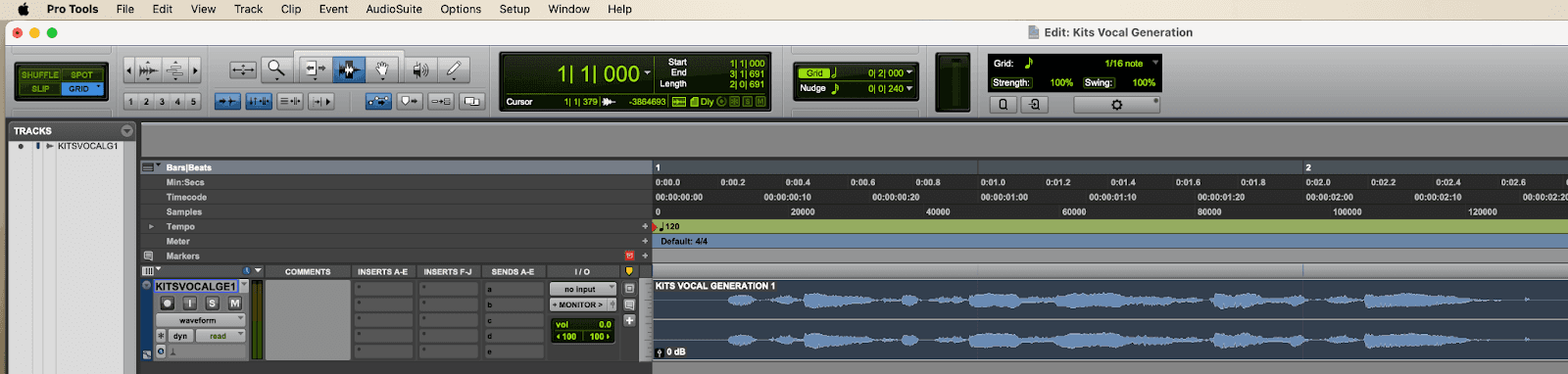Open 1/16 note quantize grid dropdown
Viewport: 1568px width, 374px height.
[x=1155, y=63]
